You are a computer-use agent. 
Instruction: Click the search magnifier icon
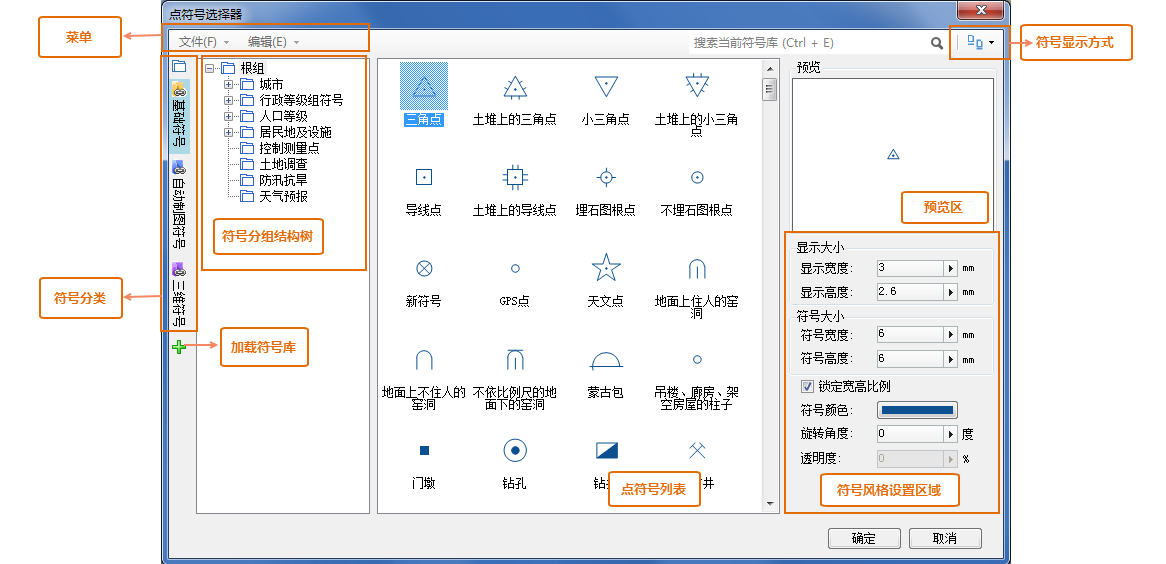937,43
